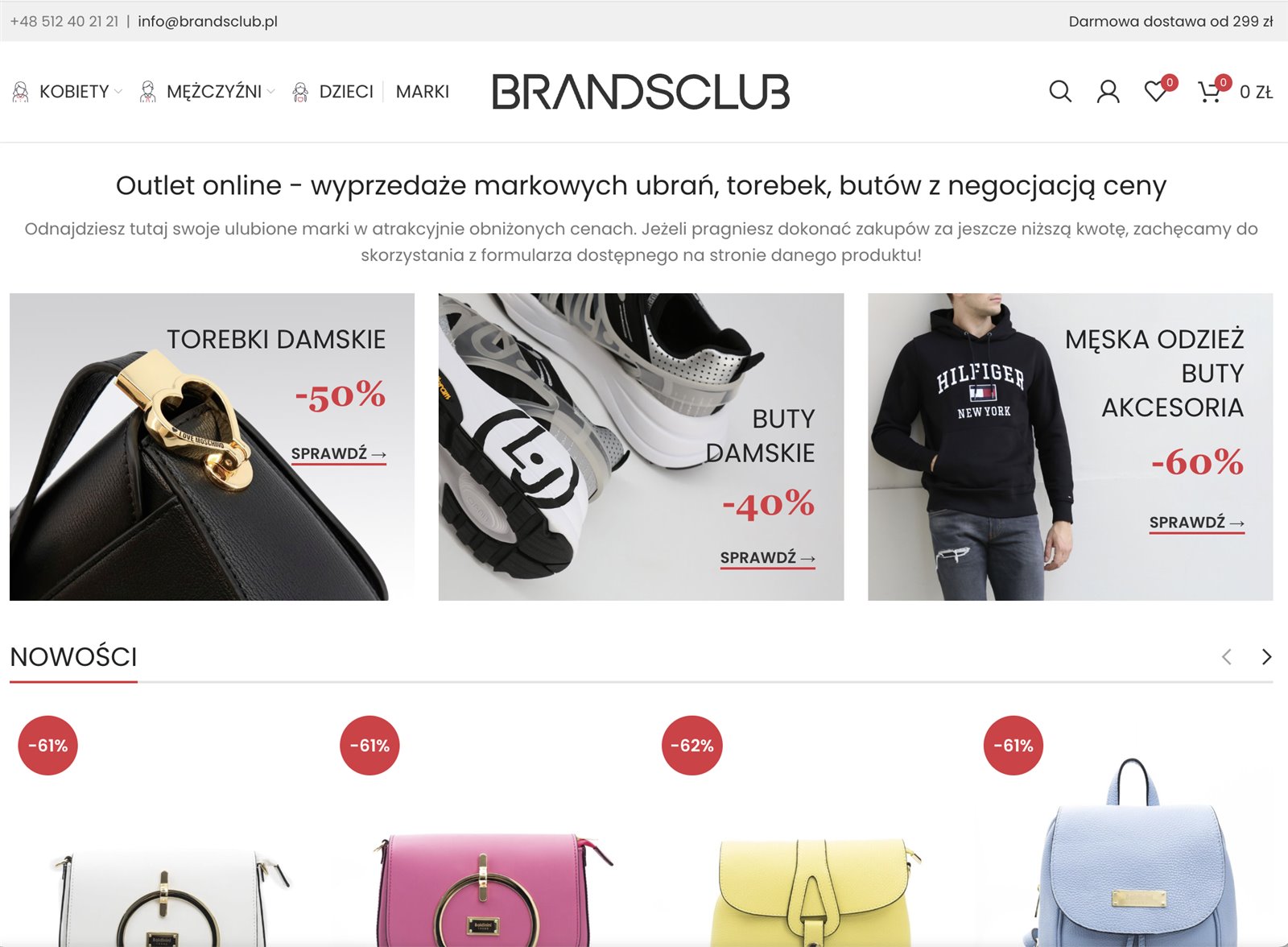The width and height of the screenshot is (1288, 947).
Task: Open the search magnifier icon
Action: [1060, 92]
